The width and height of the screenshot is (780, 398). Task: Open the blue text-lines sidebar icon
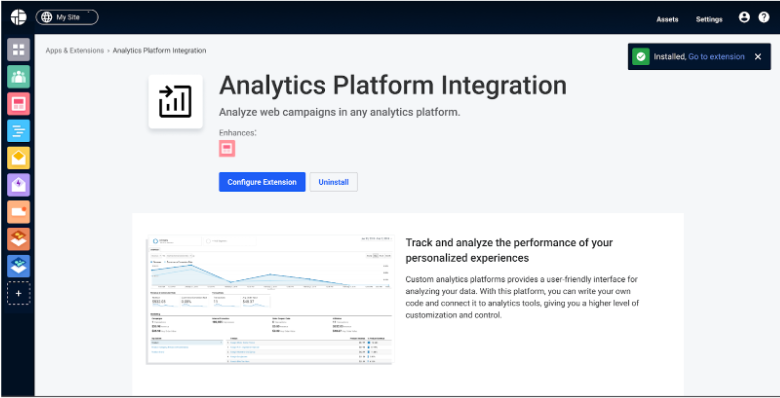pyautogui.click(x=18, y=131)
